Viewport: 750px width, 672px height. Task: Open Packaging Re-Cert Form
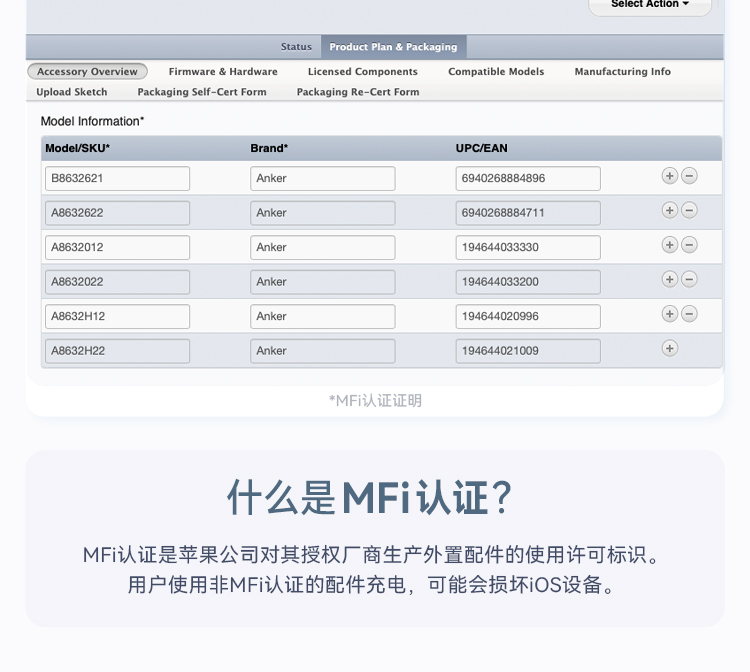click(358, 92)
